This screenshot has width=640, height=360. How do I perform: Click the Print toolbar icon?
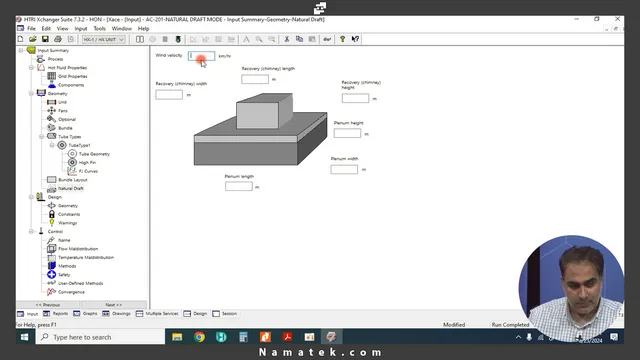[x=58, y=39]
